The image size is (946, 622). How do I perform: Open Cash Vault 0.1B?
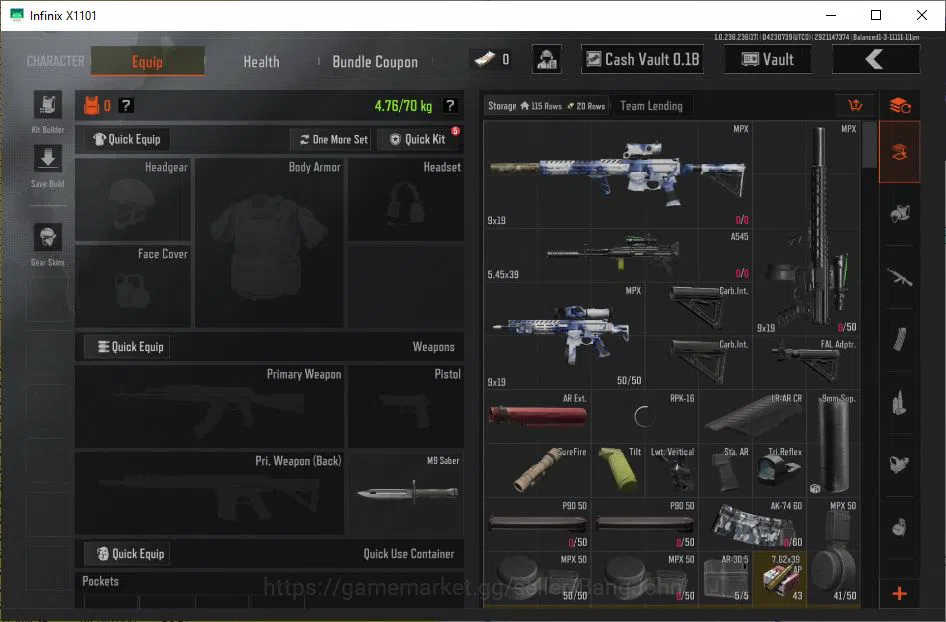643,59
